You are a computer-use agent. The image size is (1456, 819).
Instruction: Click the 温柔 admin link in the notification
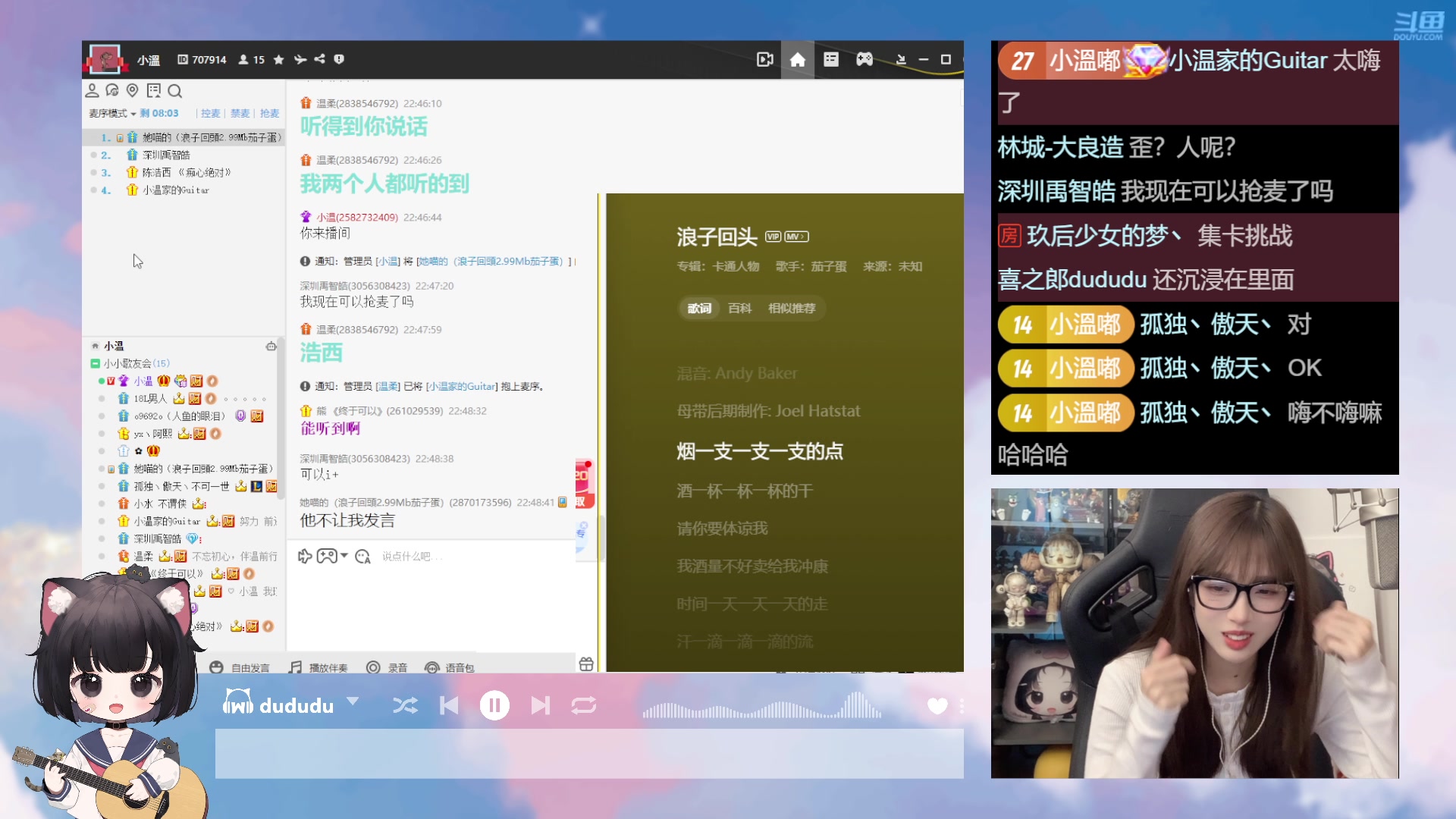pos(388,387)
